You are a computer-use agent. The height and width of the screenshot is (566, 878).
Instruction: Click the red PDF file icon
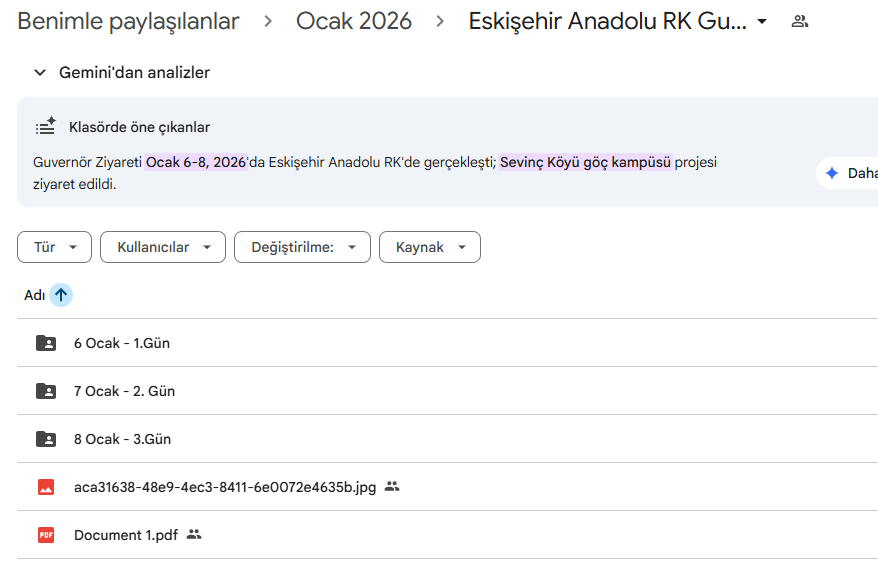46,535
